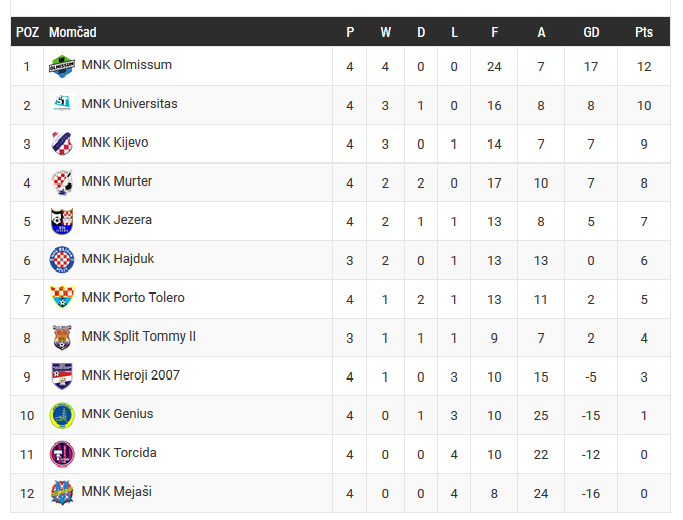
Task: Sort table by Pts column header
Action: (643, 32)
